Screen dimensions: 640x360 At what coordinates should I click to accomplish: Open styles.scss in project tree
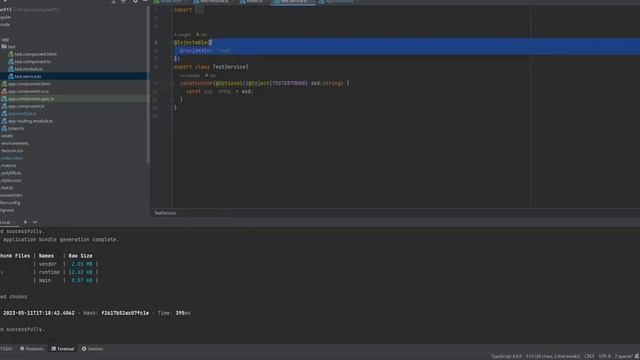[11, 180]
